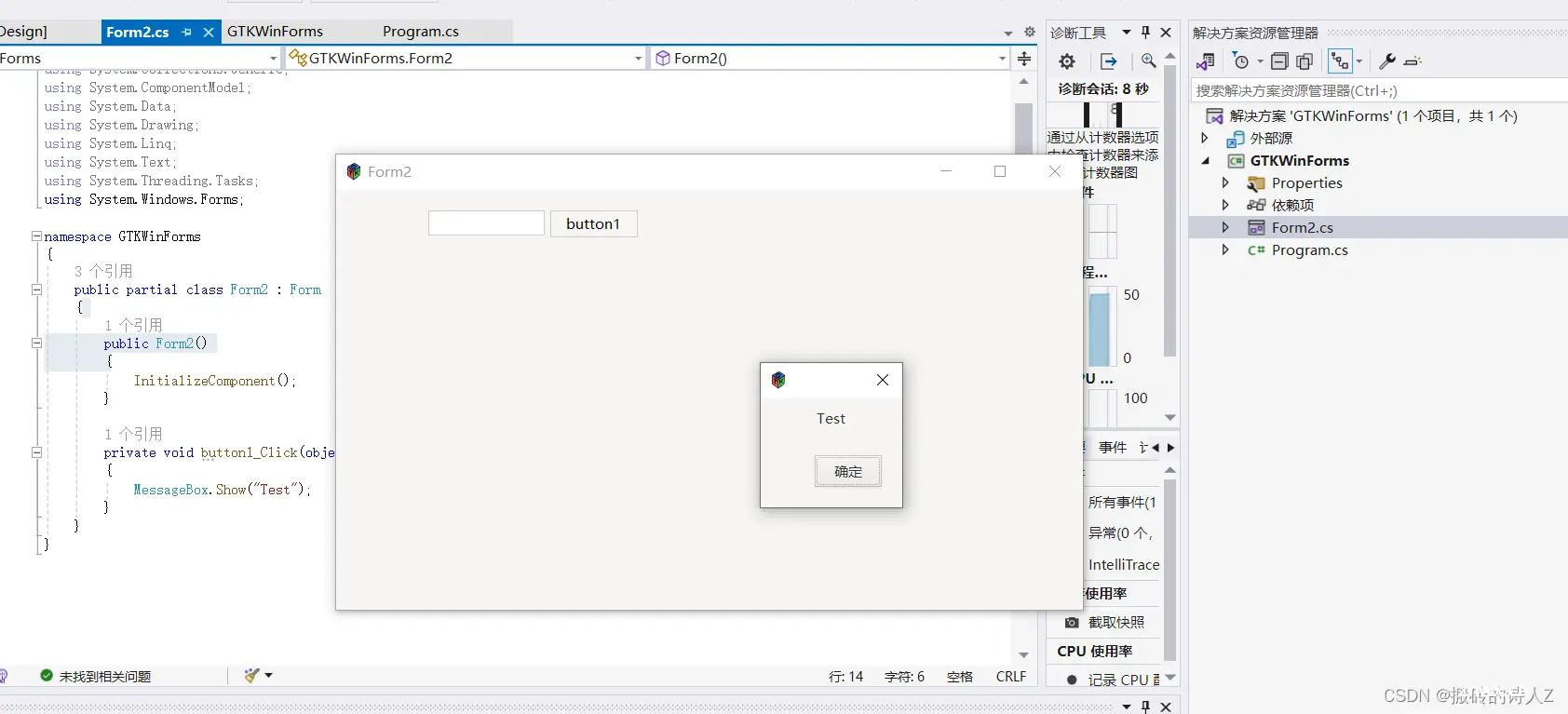Select Properties folder in Solution Explorer

1306,183
